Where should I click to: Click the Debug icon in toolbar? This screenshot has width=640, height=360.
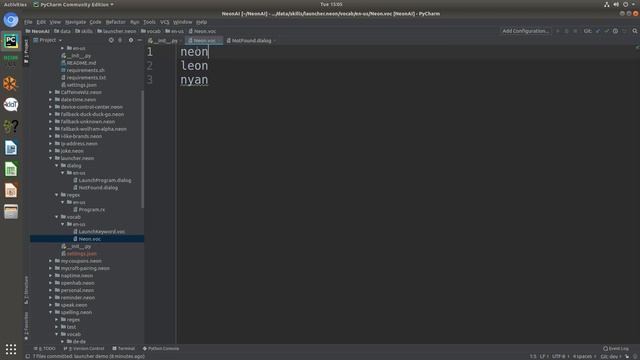(566, 31)
